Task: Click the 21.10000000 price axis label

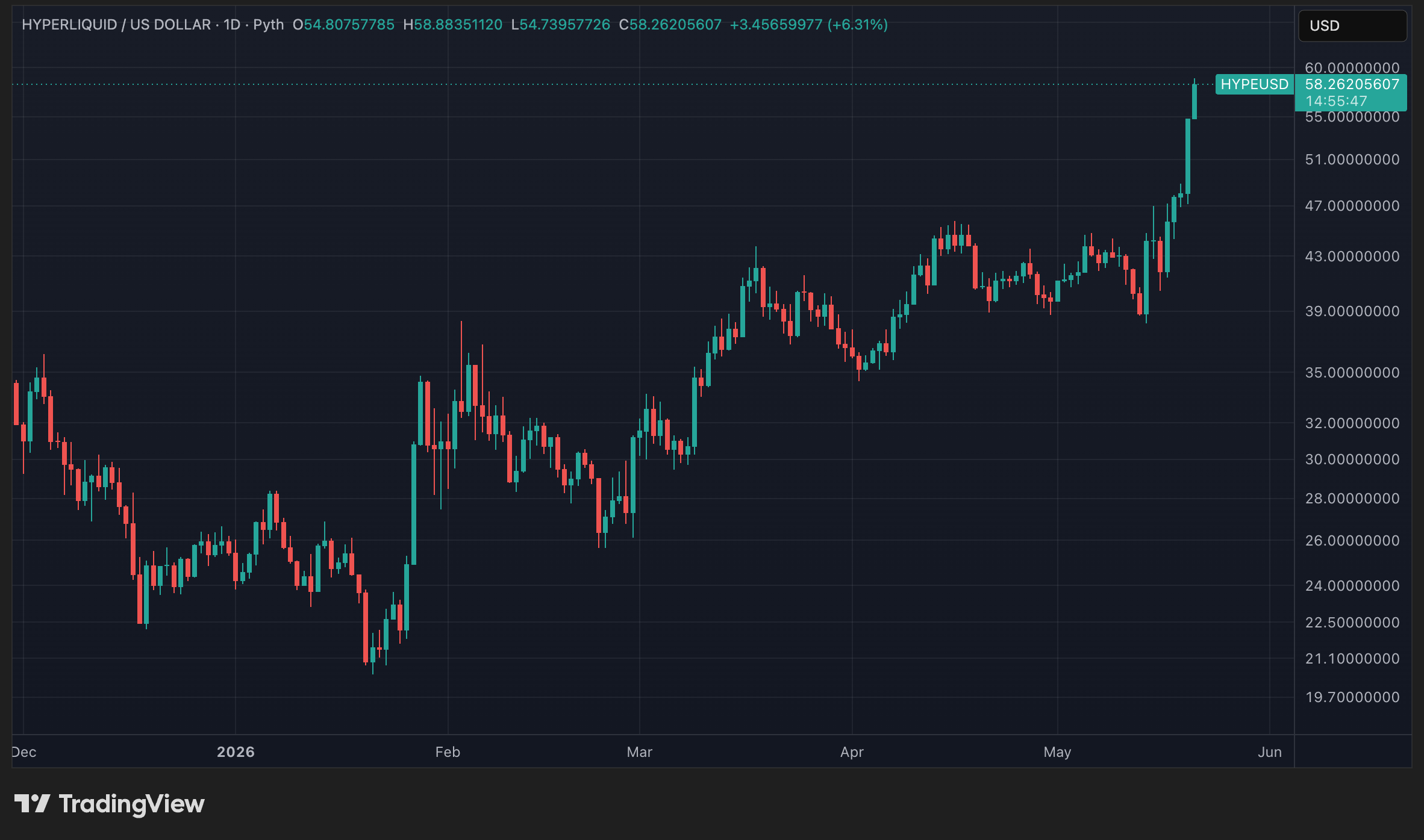Action: 1352,659
